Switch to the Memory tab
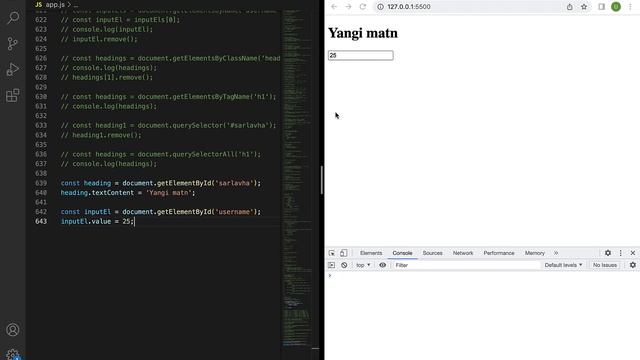The height and width of the screenshot is (360, 640). point(535,253)
